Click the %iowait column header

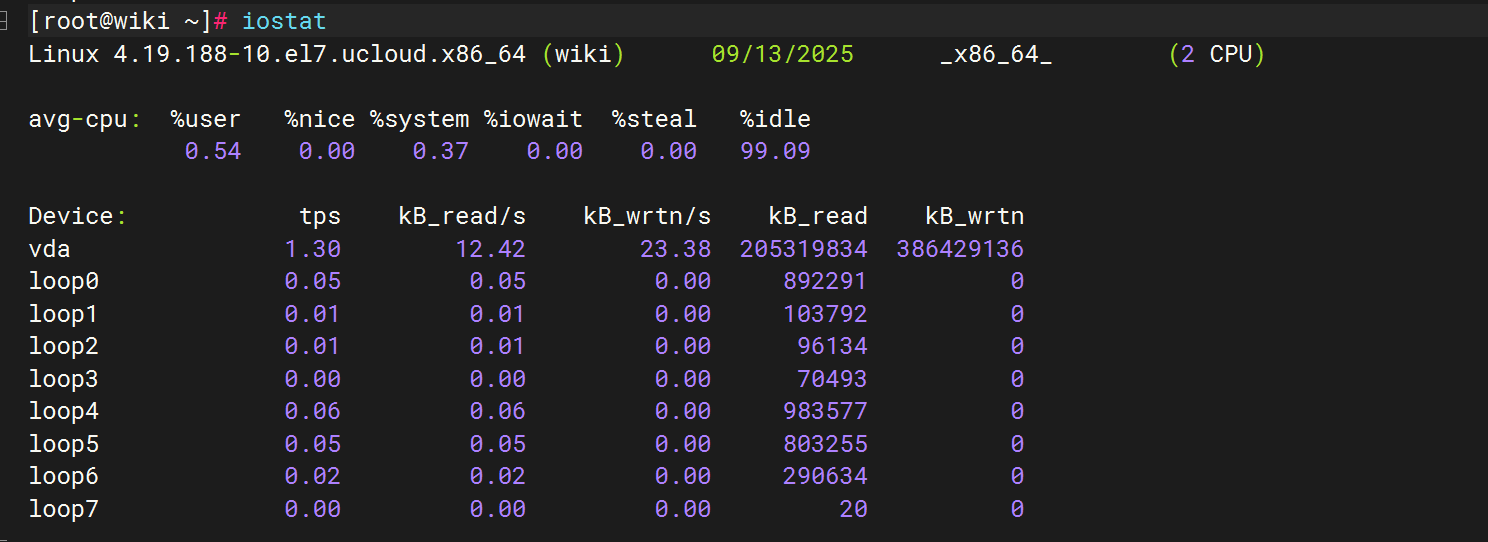[x=533, y=119]
